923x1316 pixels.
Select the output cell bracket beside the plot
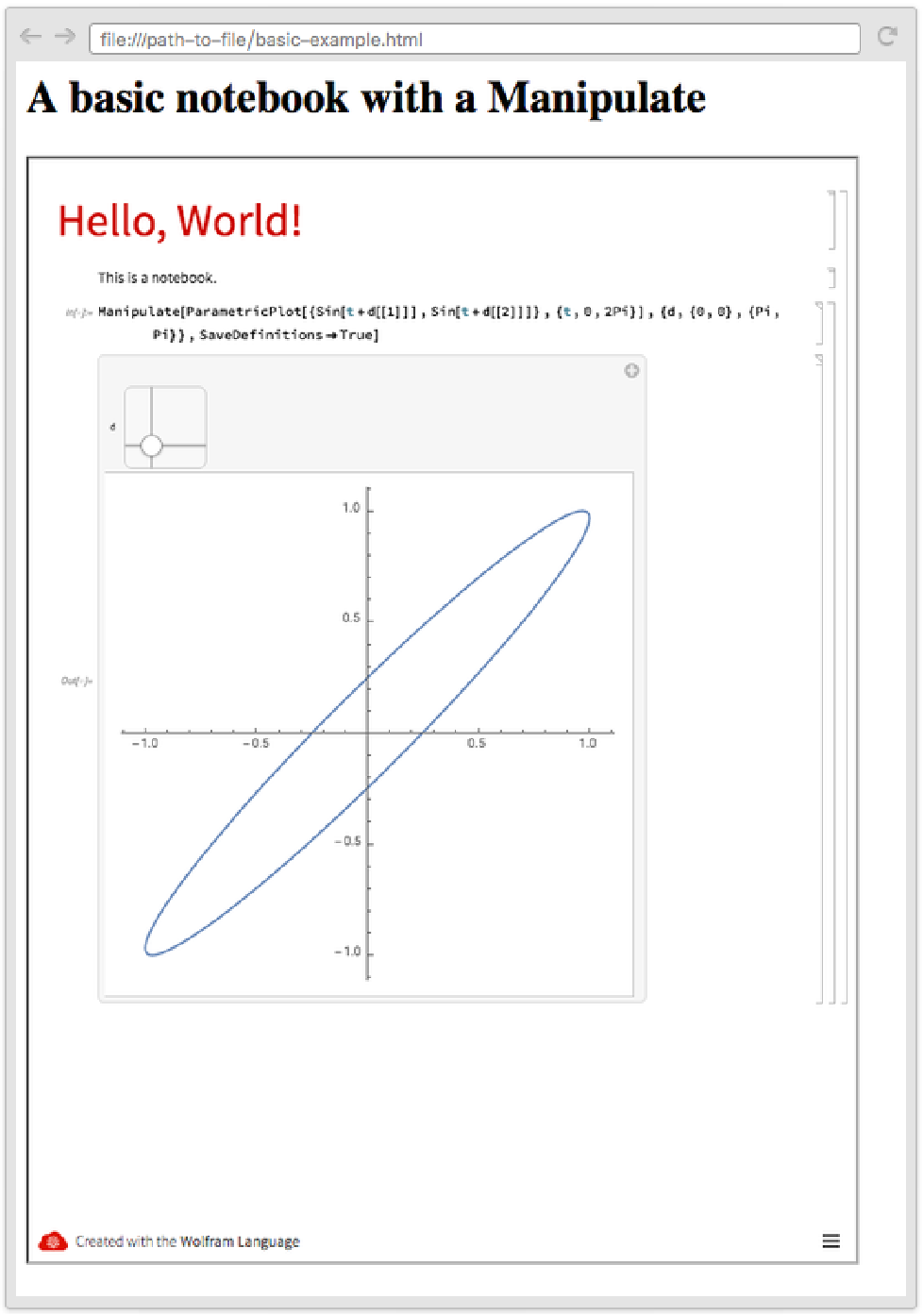(x=820, y=678)
